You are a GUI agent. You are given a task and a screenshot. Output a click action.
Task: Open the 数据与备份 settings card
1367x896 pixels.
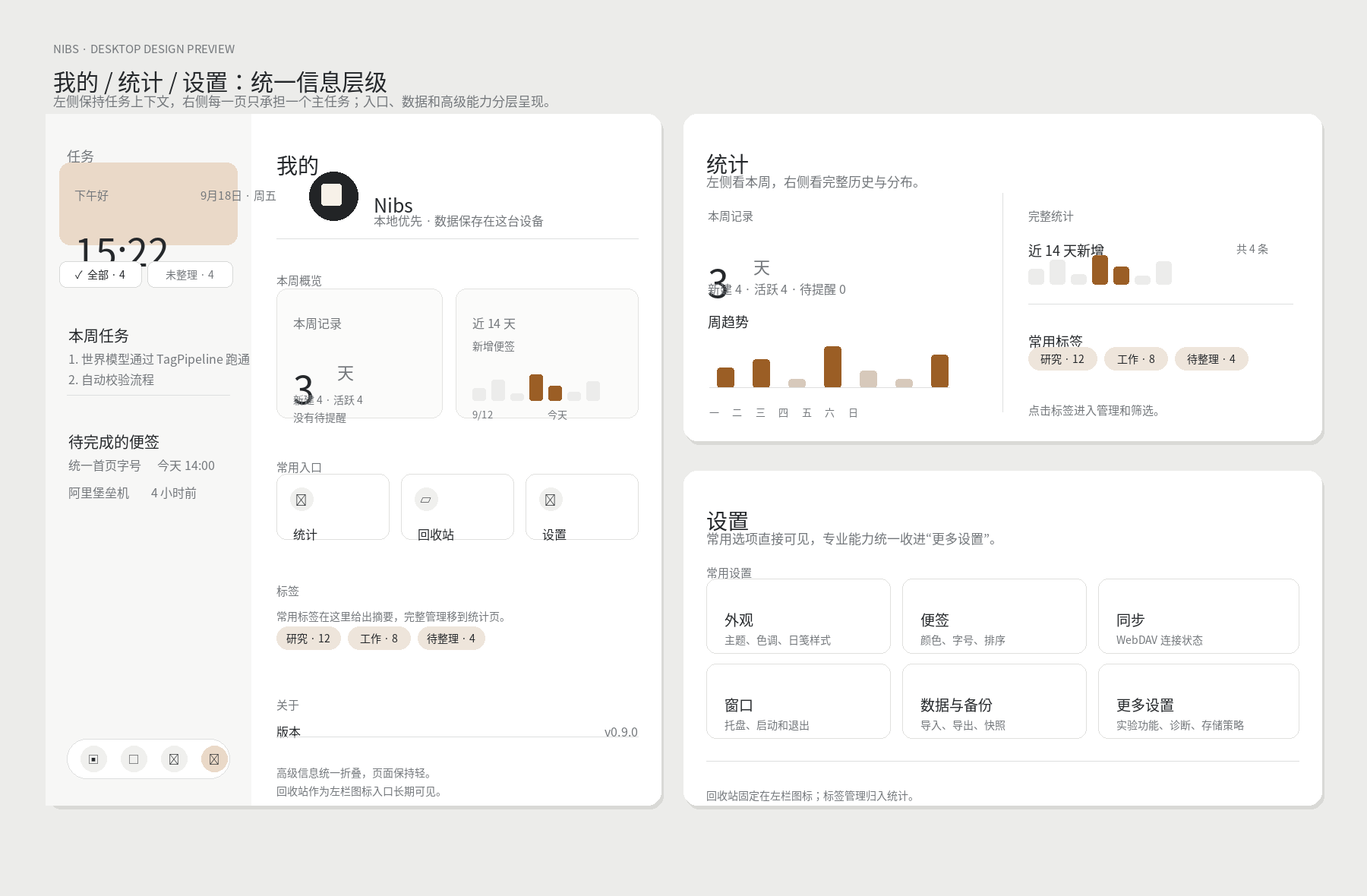click(994, 701)
